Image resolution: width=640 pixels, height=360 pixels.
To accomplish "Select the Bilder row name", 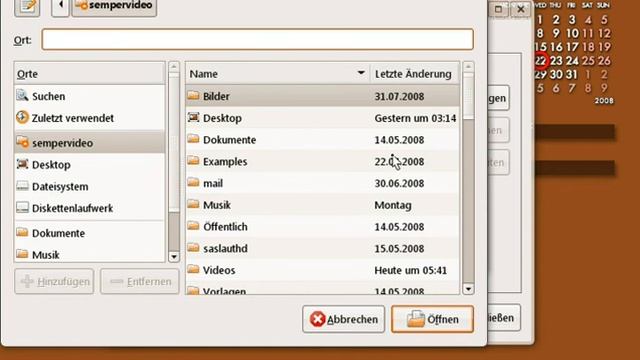I will click(x=216, y=96).
